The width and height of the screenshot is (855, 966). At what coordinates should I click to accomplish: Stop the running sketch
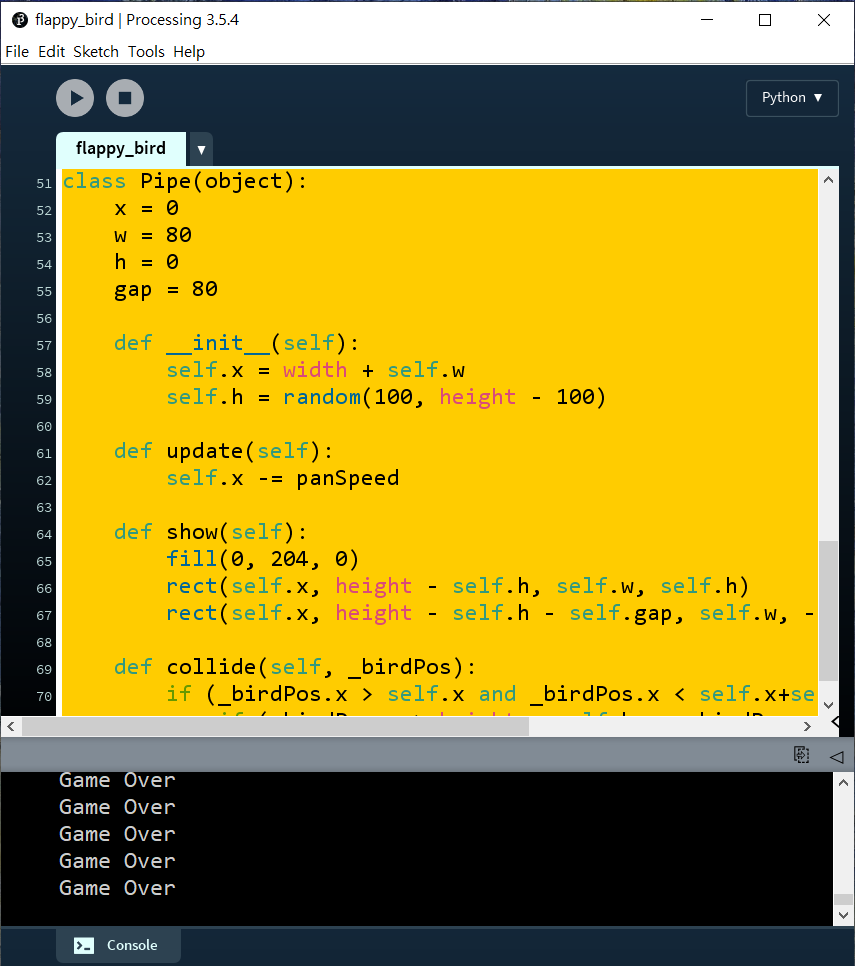click(x=125, y=98)
